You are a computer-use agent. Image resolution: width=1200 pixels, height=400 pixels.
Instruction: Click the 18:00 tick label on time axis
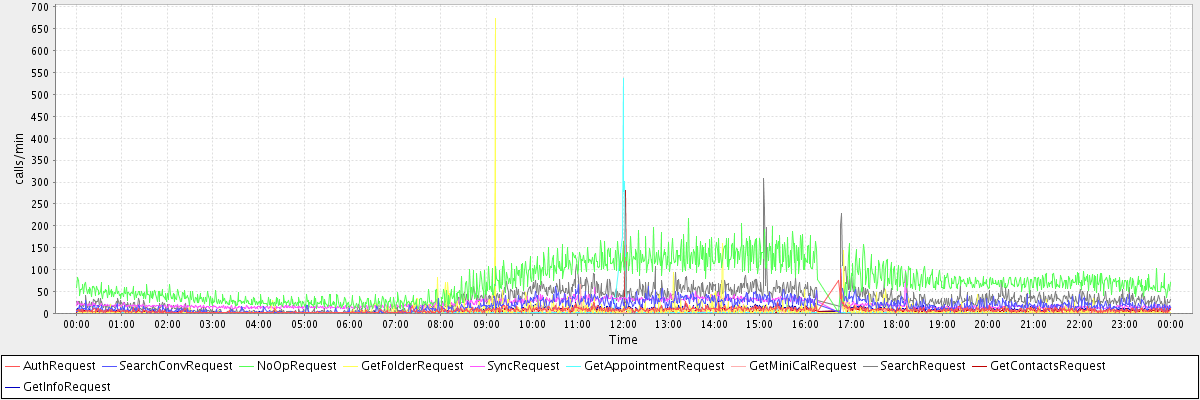point(896,324)
